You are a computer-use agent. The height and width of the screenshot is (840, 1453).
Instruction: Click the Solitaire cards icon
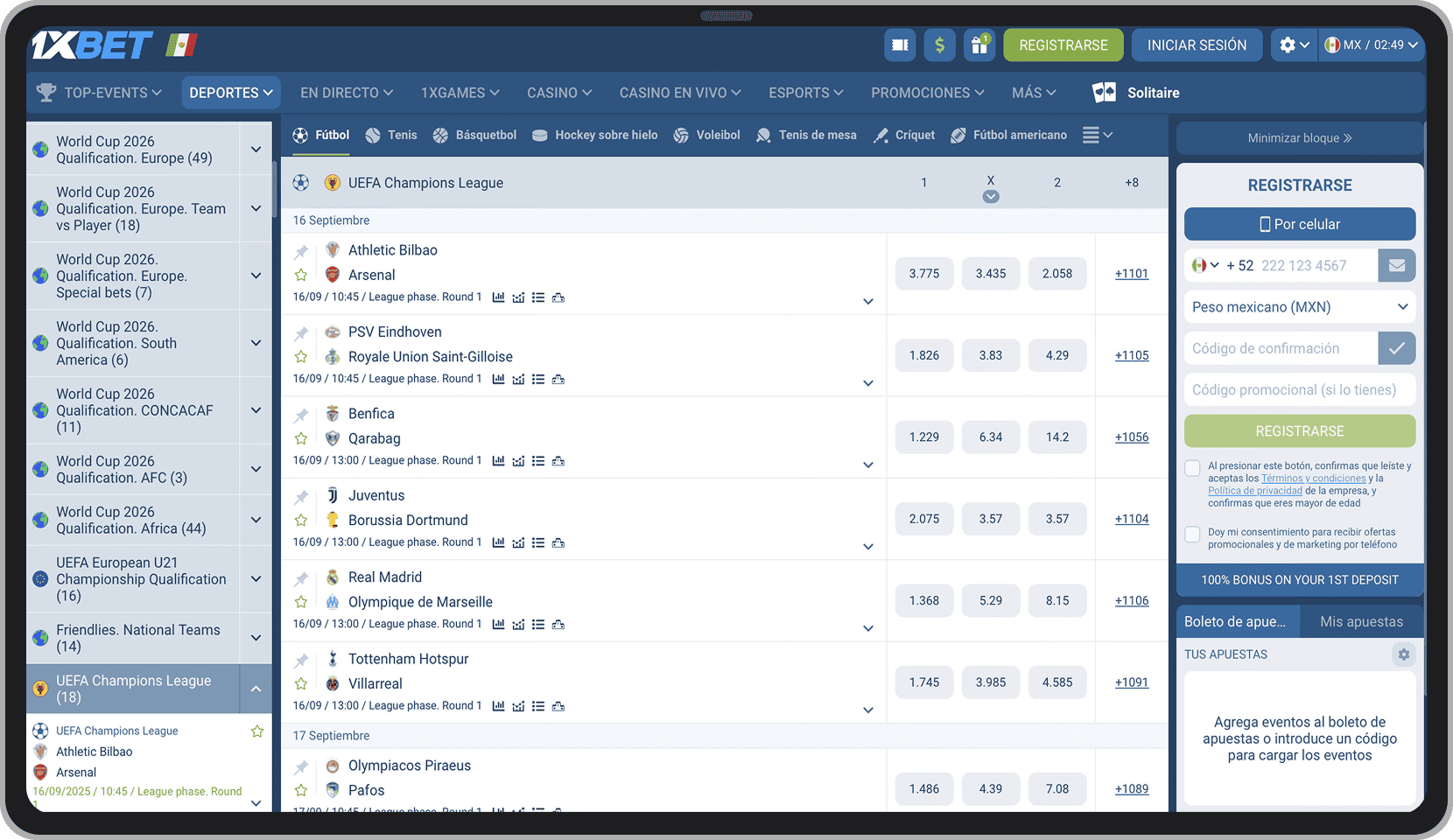1105,93
